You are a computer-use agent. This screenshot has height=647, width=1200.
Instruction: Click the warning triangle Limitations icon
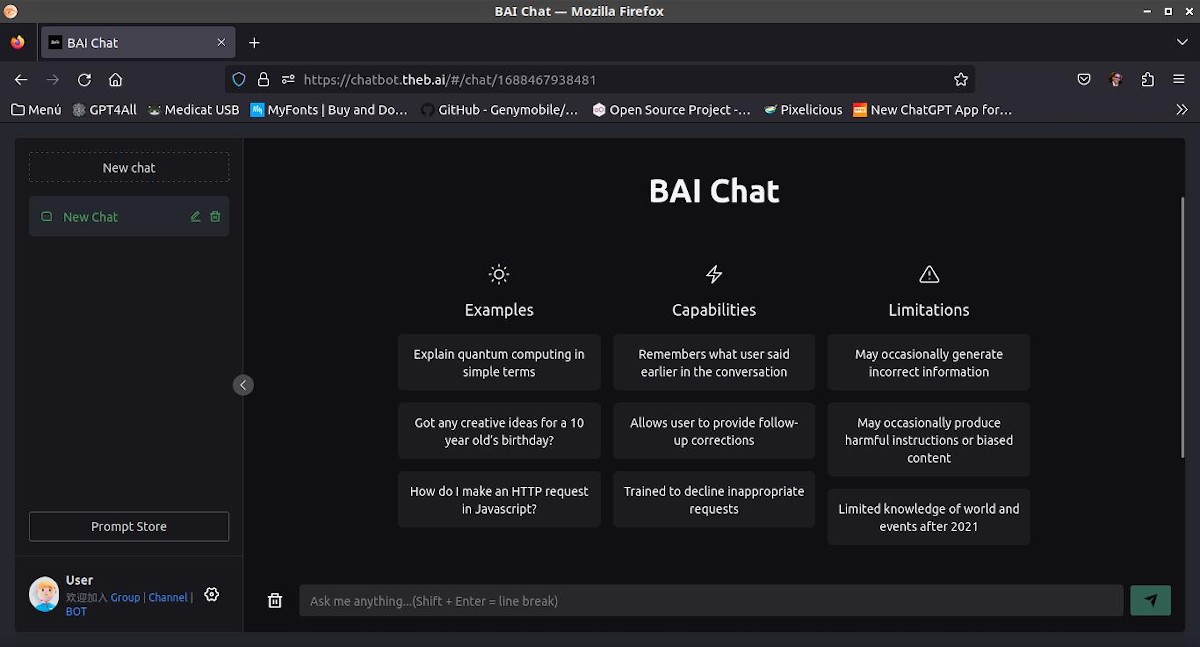tap(928, 273)
